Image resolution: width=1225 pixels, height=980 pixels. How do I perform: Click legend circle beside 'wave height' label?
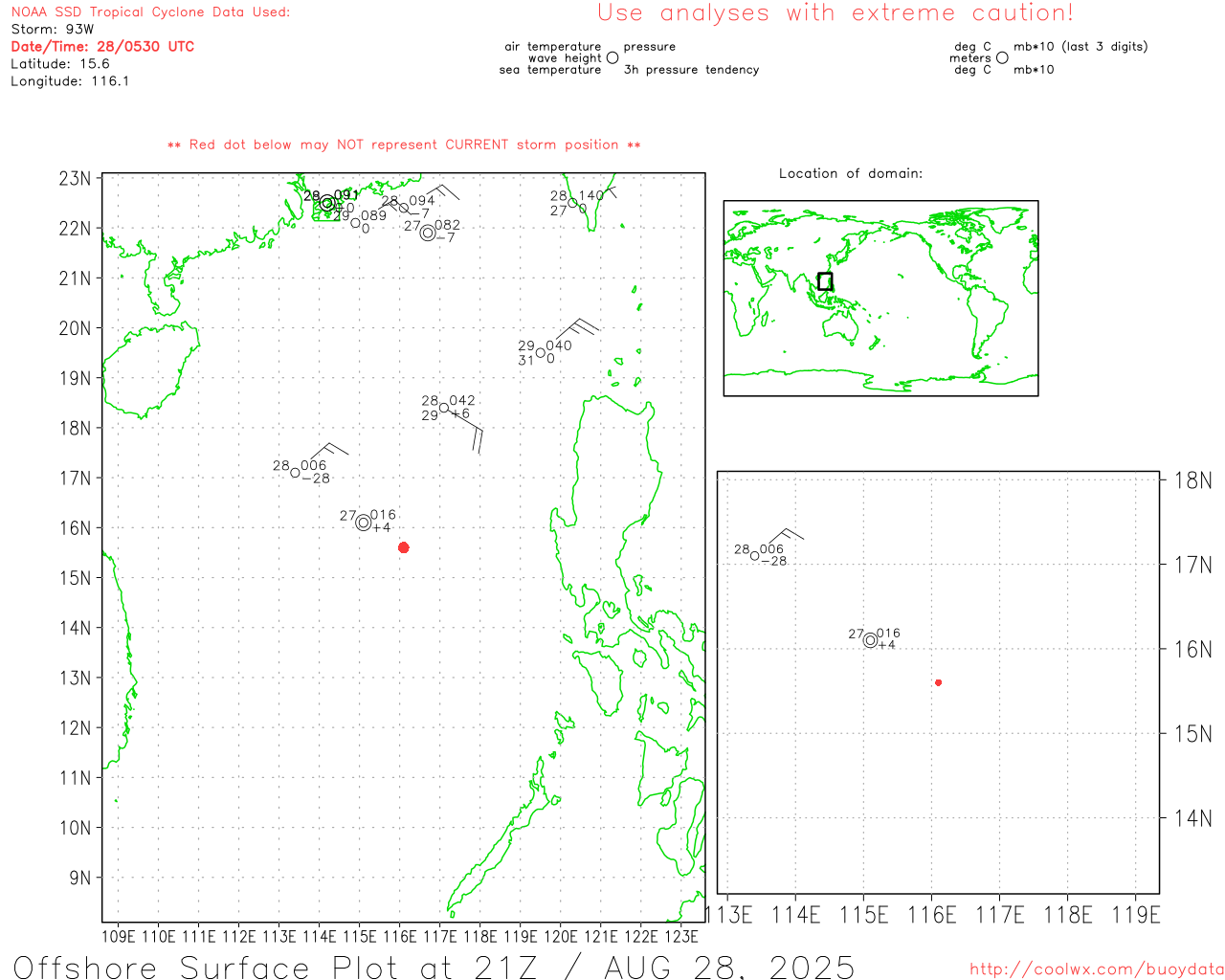pyautogui.click(x=612, y=57)
